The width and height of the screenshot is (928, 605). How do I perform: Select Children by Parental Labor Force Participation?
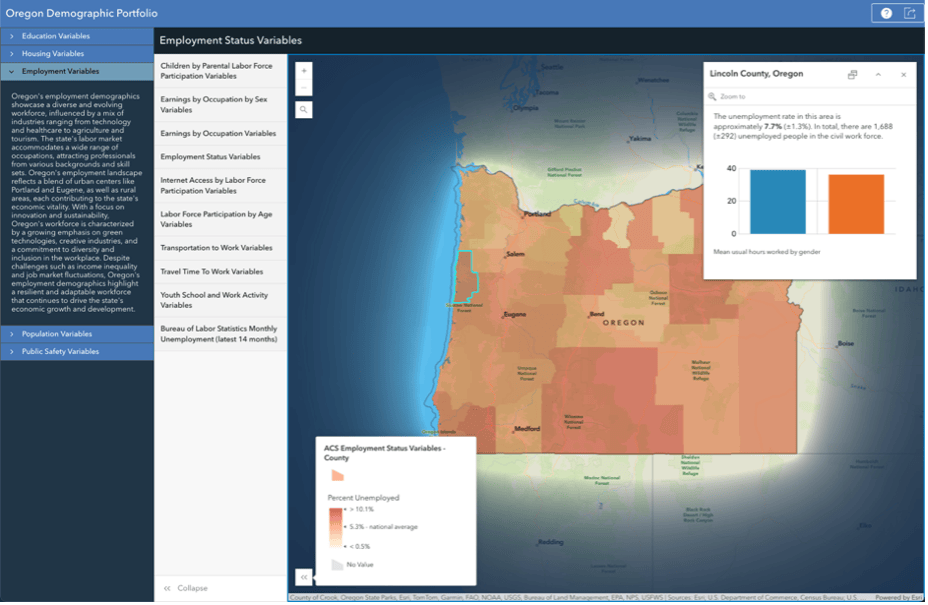221,72
